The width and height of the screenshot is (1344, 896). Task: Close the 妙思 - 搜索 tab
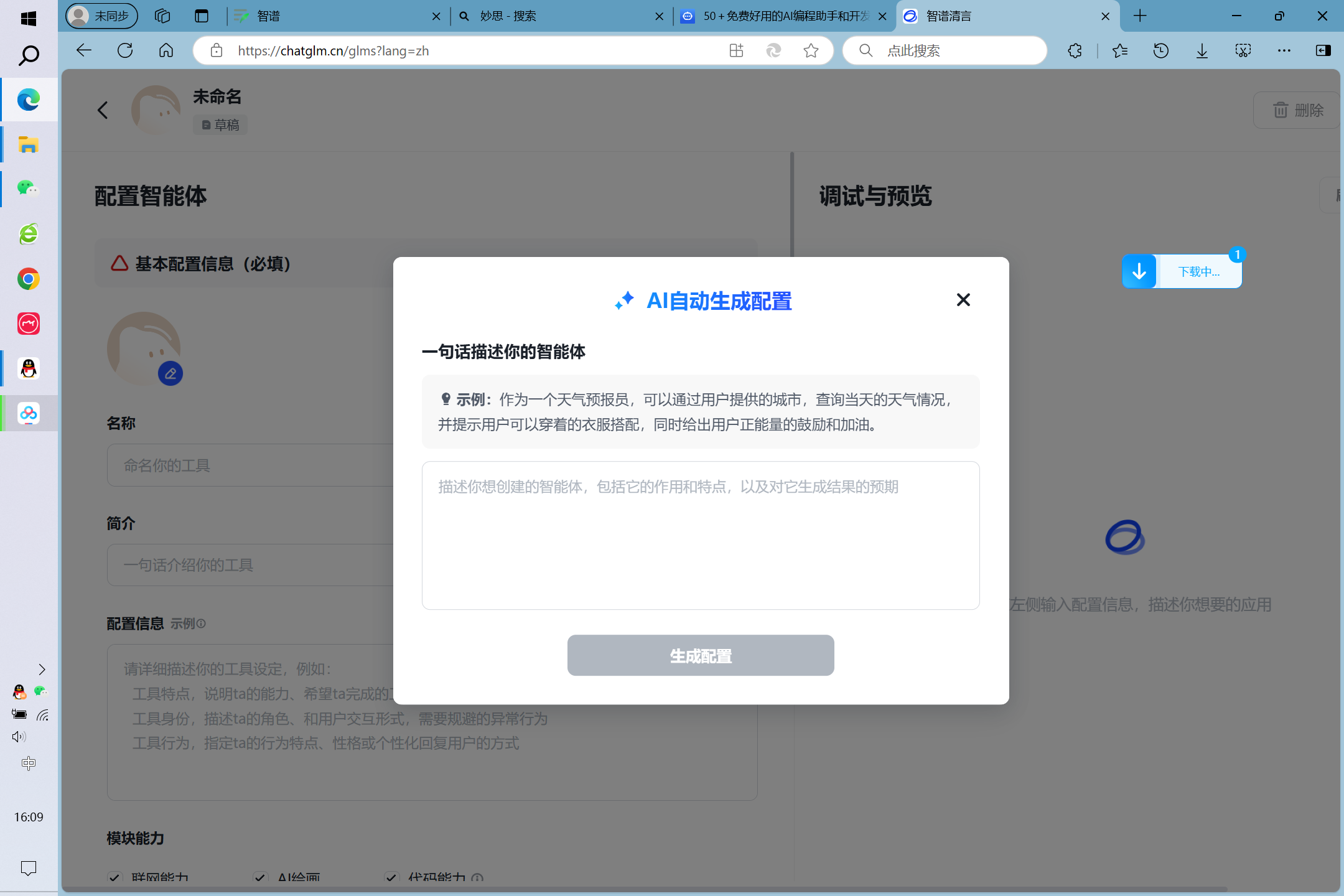pyautogui.click(x=659, y=16)
